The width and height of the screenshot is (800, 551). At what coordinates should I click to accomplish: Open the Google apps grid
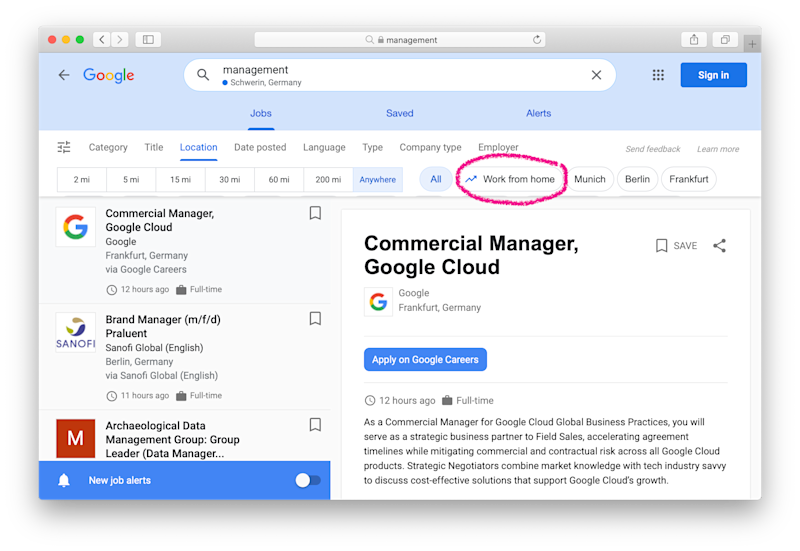click(658, 75)
